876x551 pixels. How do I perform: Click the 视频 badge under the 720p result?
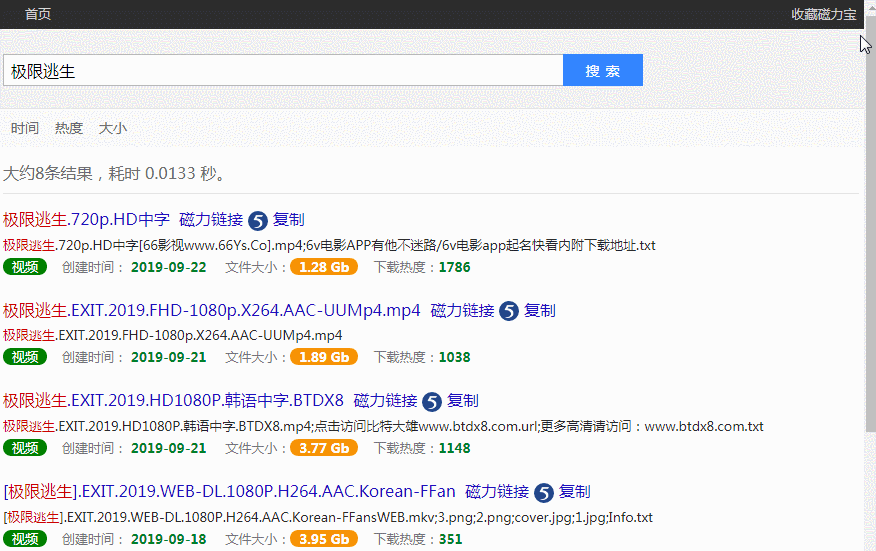click(25, 267)
